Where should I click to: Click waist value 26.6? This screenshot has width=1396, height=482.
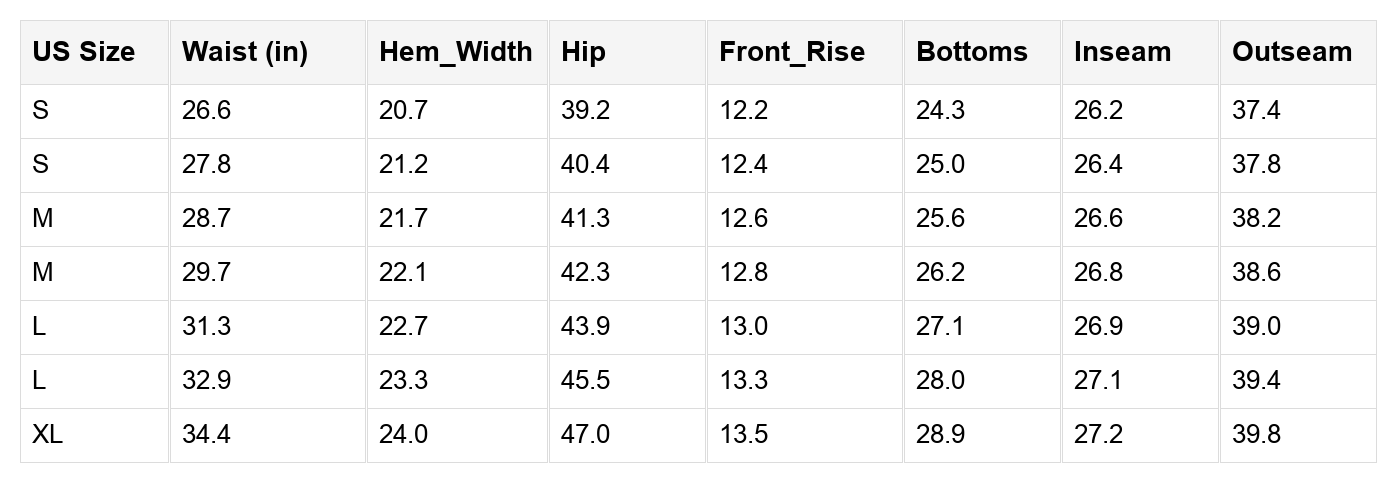click(206, 111)
